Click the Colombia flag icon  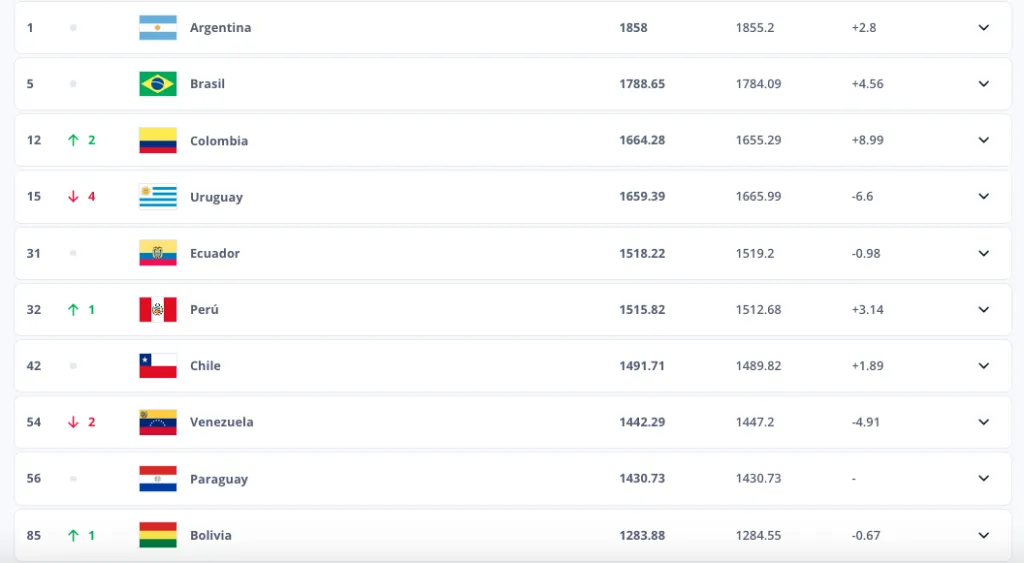[x=158, y=141]
